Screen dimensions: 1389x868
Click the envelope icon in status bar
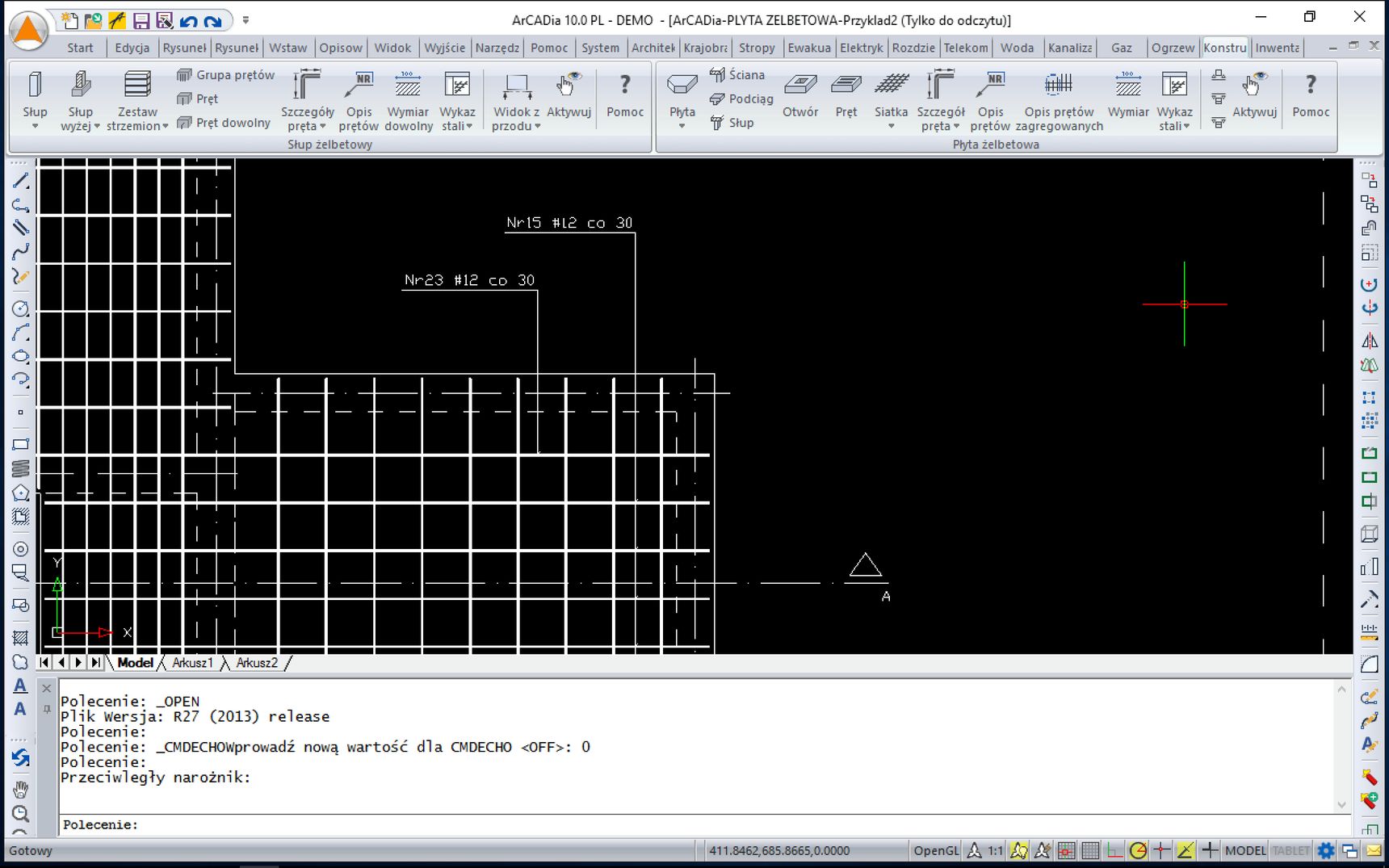point(1374,850)
